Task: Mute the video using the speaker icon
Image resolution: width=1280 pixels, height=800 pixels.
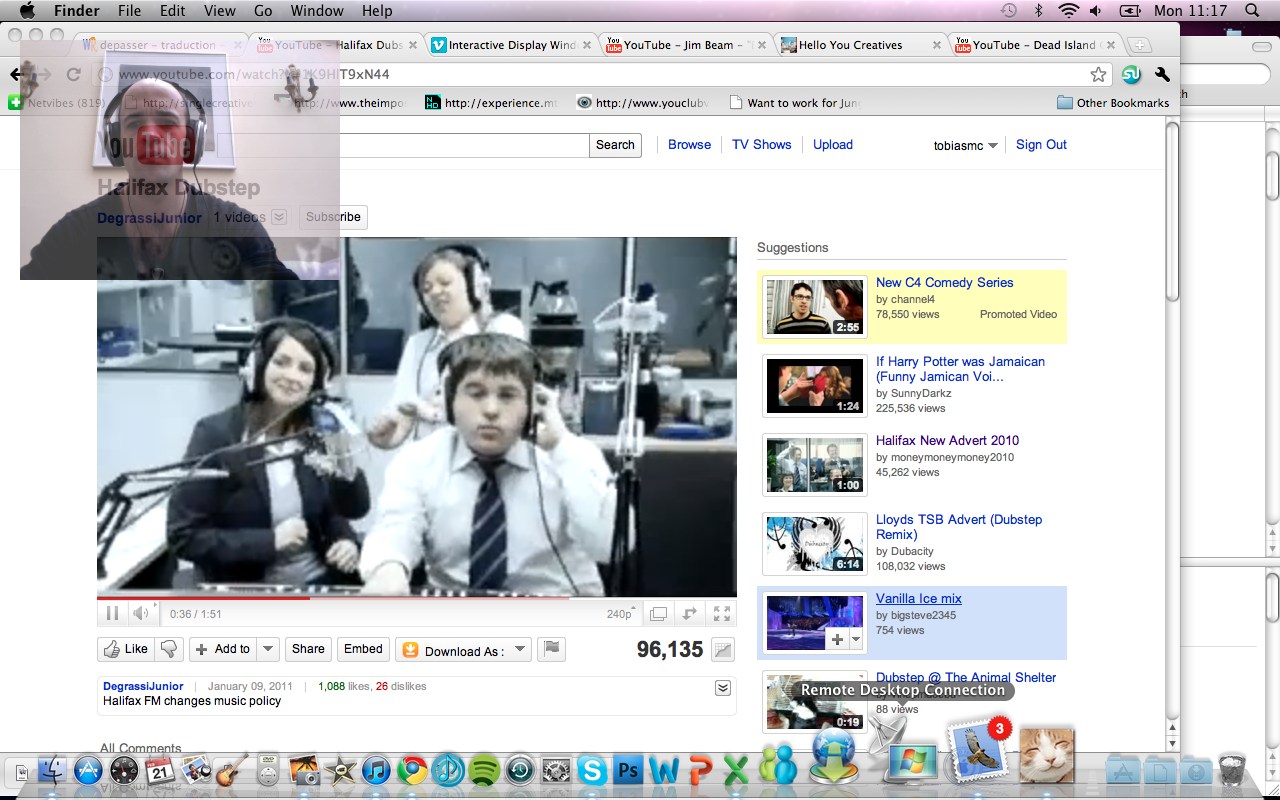Action: tap(141, 613)
